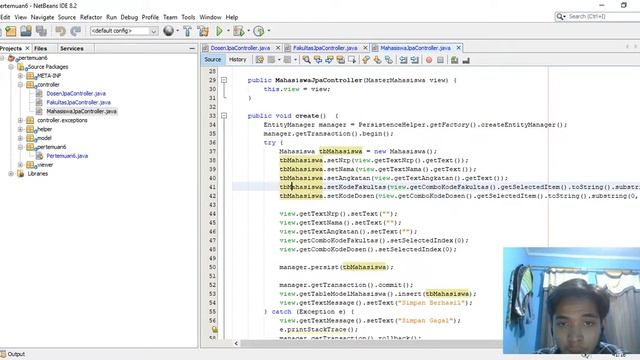Click the search magnifier icon top right
This screenshot has height=360, width=640.
click(560, 16)
